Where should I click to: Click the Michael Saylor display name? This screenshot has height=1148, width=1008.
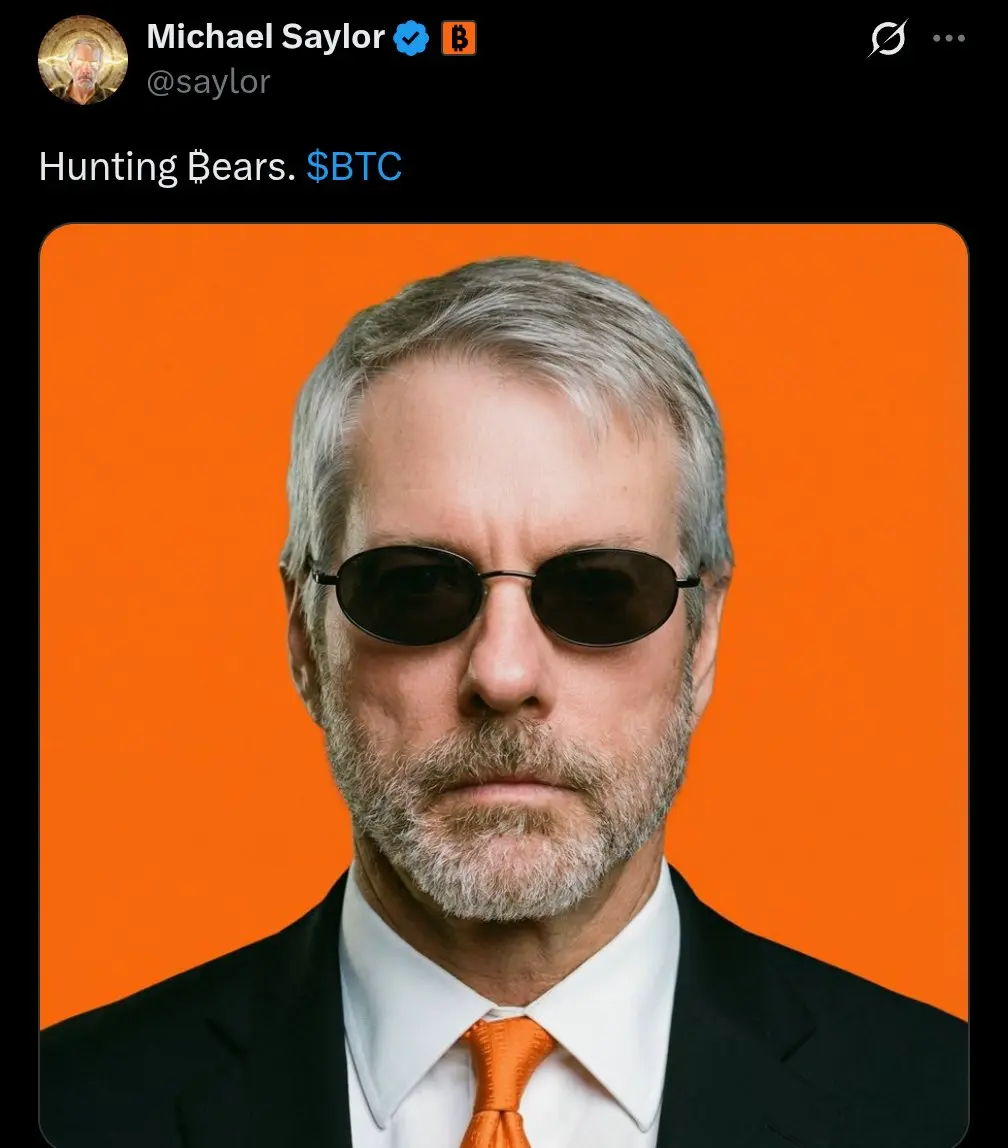click(266, 37)
